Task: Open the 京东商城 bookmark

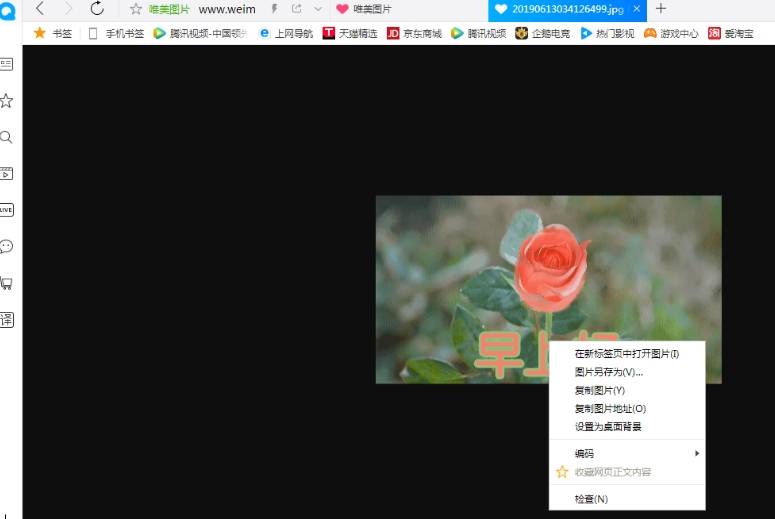Action: (414, 33)
